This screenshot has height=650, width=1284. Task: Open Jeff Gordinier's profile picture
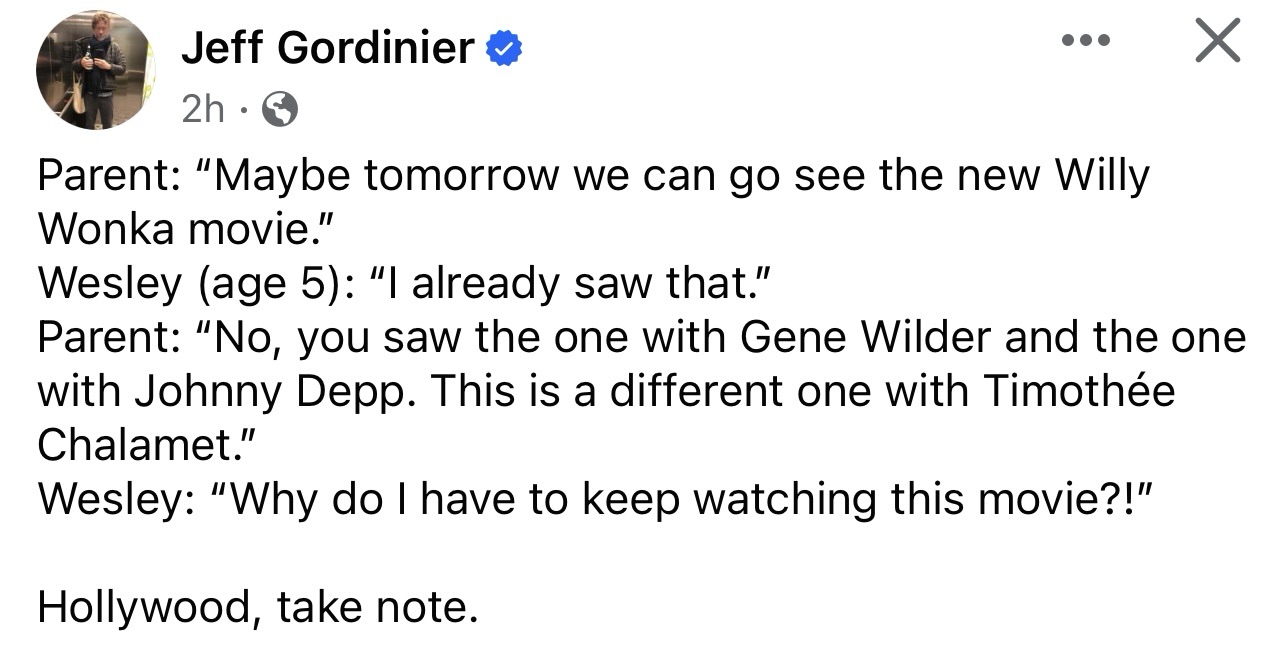point(95,70)
